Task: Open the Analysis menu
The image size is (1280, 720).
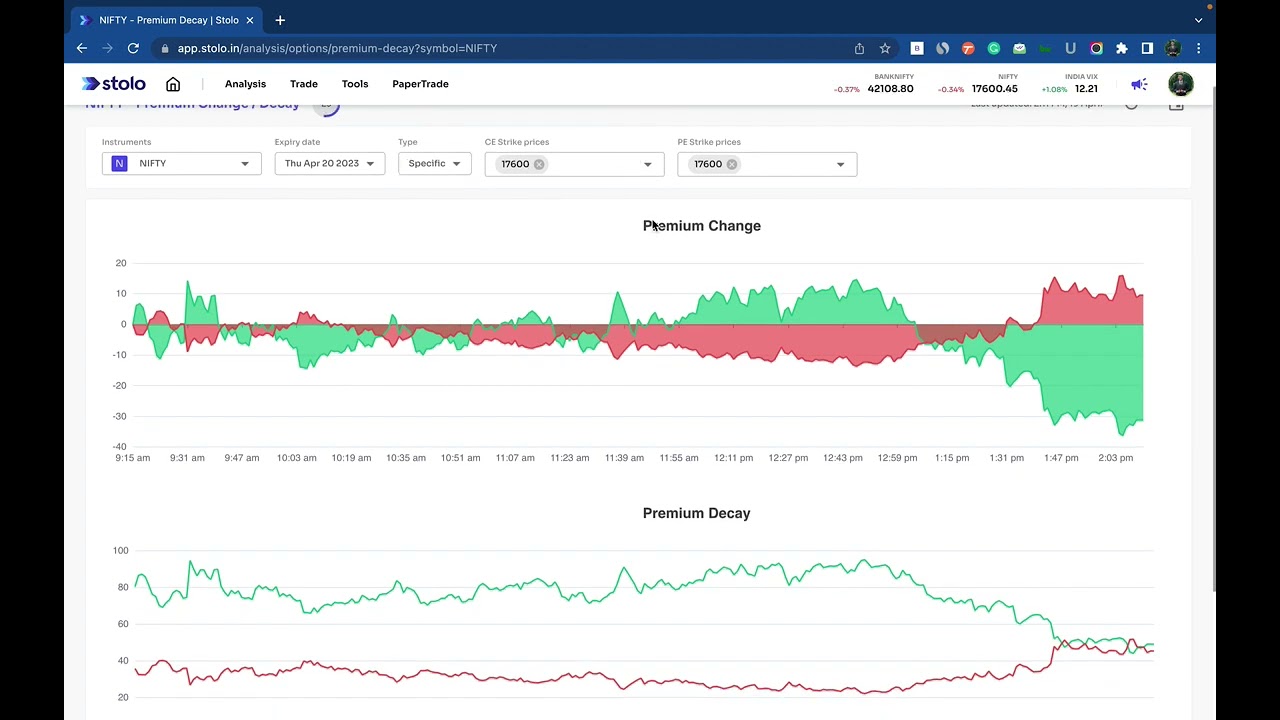Action: click(x=245, y=84)
